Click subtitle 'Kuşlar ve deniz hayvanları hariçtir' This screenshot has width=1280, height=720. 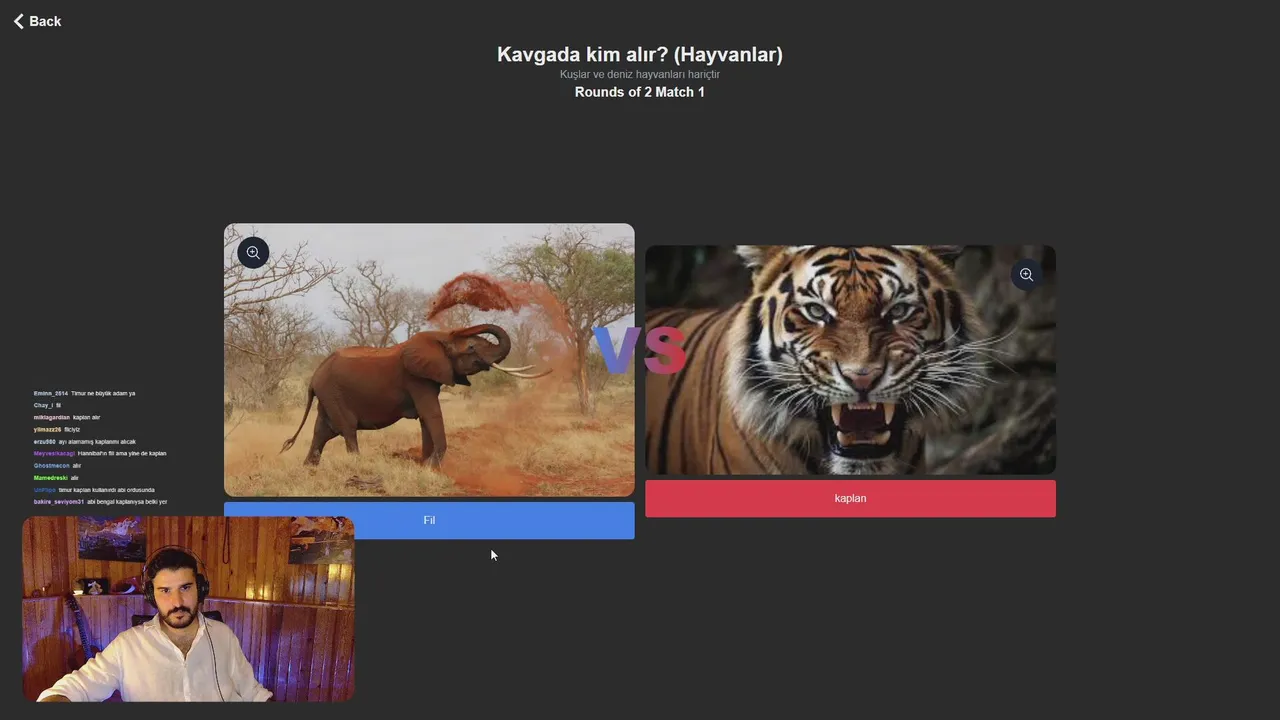pyautogui.click(x=640, y=74)
